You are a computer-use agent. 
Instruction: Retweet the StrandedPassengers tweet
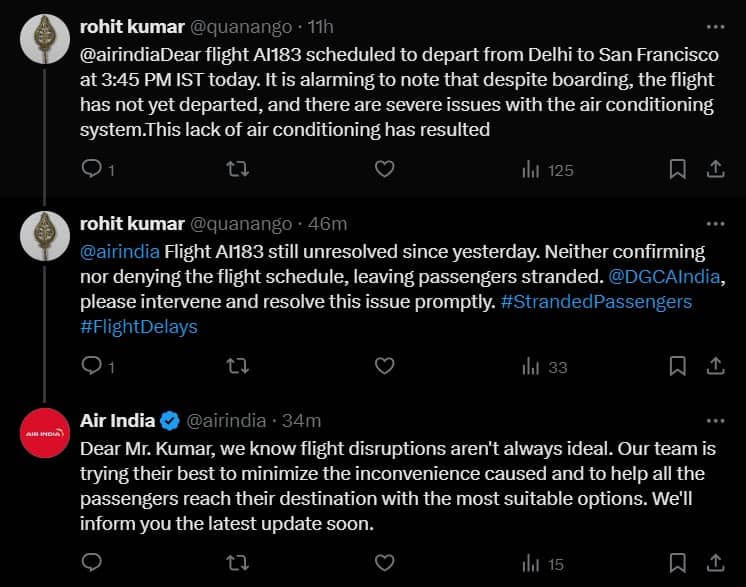[238, 367]
